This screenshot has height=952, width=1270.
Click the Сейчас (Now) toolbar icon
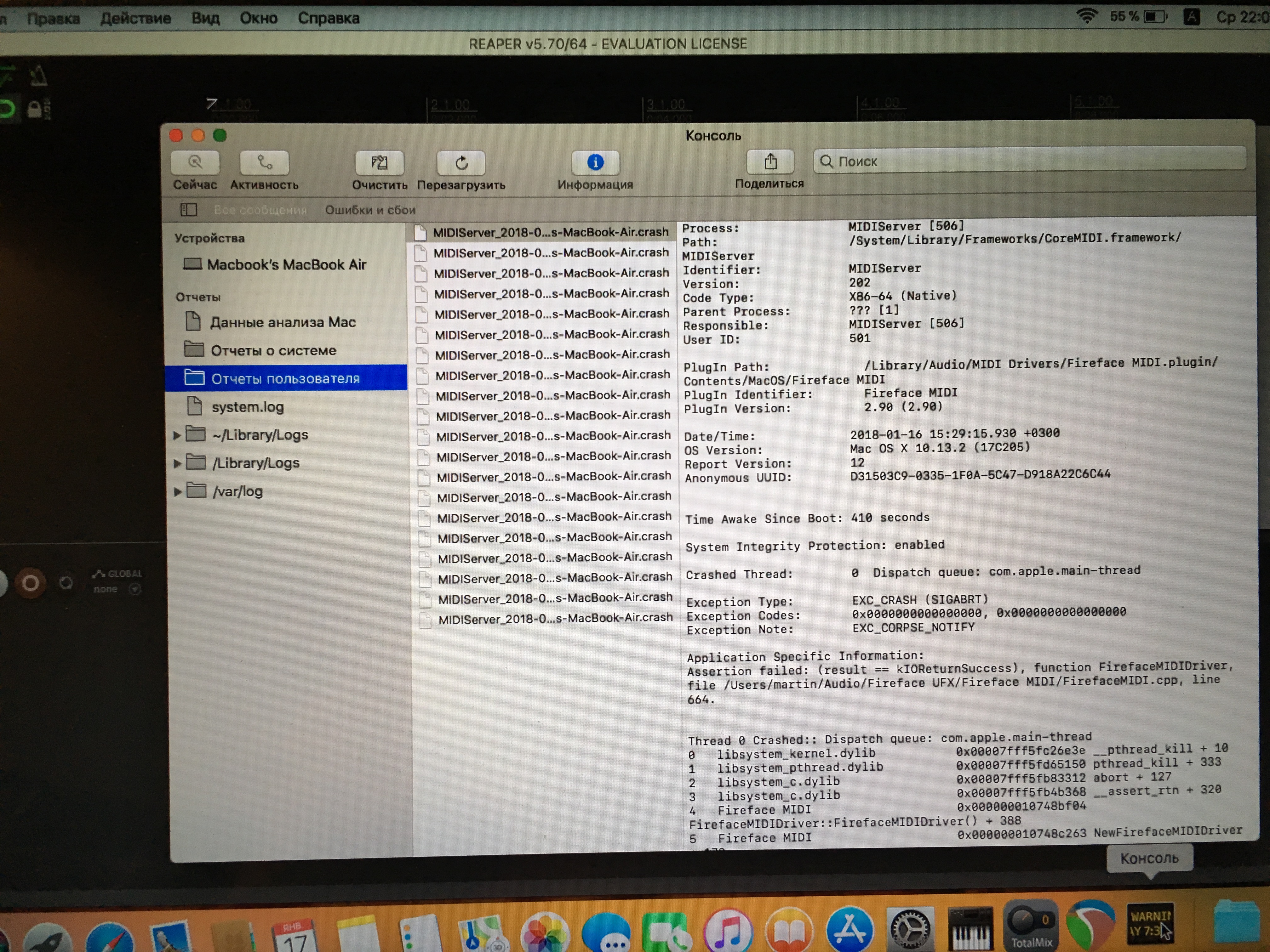tap(195, 163)
